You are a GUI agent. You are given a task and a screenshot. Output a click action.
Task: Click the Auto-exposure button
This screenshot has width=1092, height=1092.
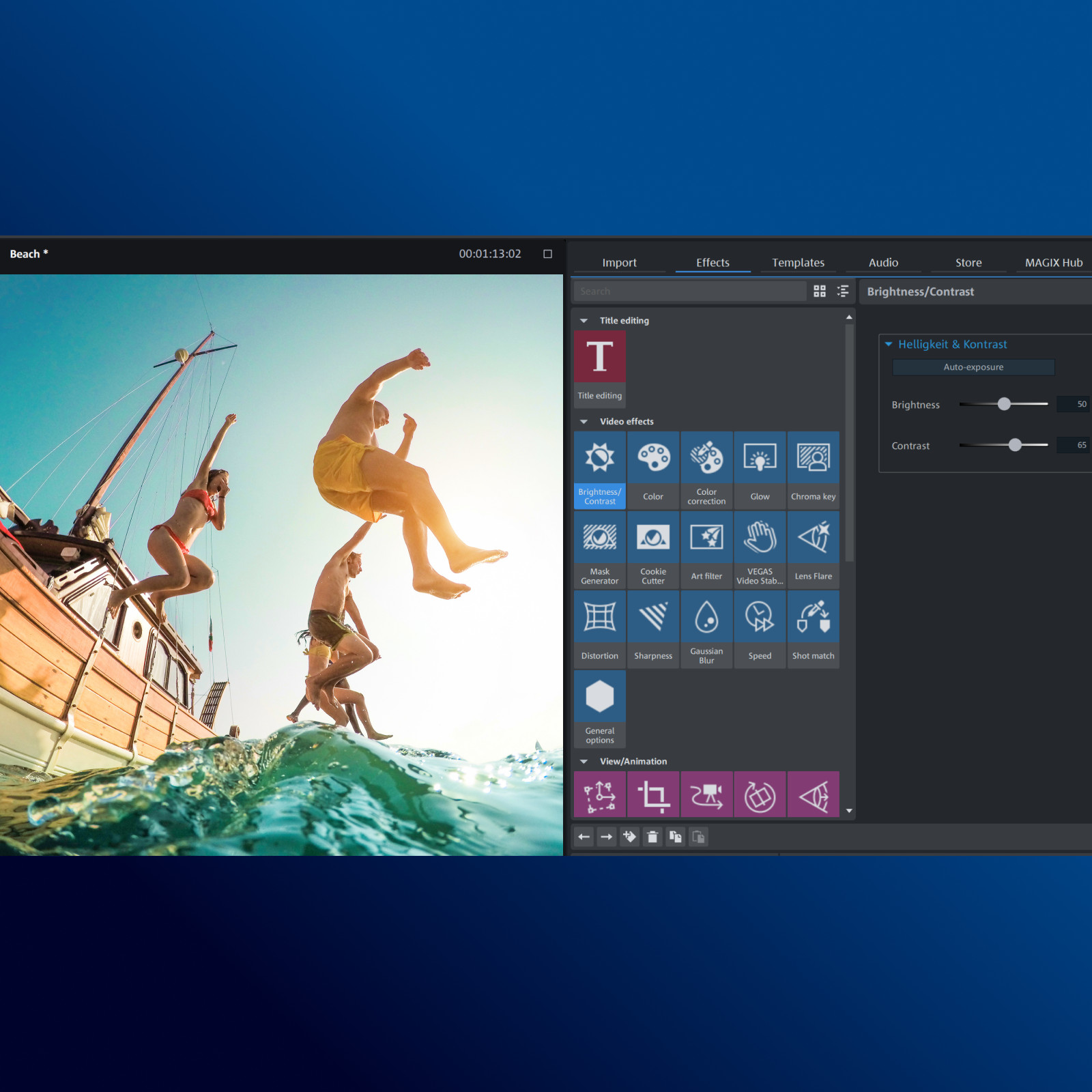click(x=973, y=367)
